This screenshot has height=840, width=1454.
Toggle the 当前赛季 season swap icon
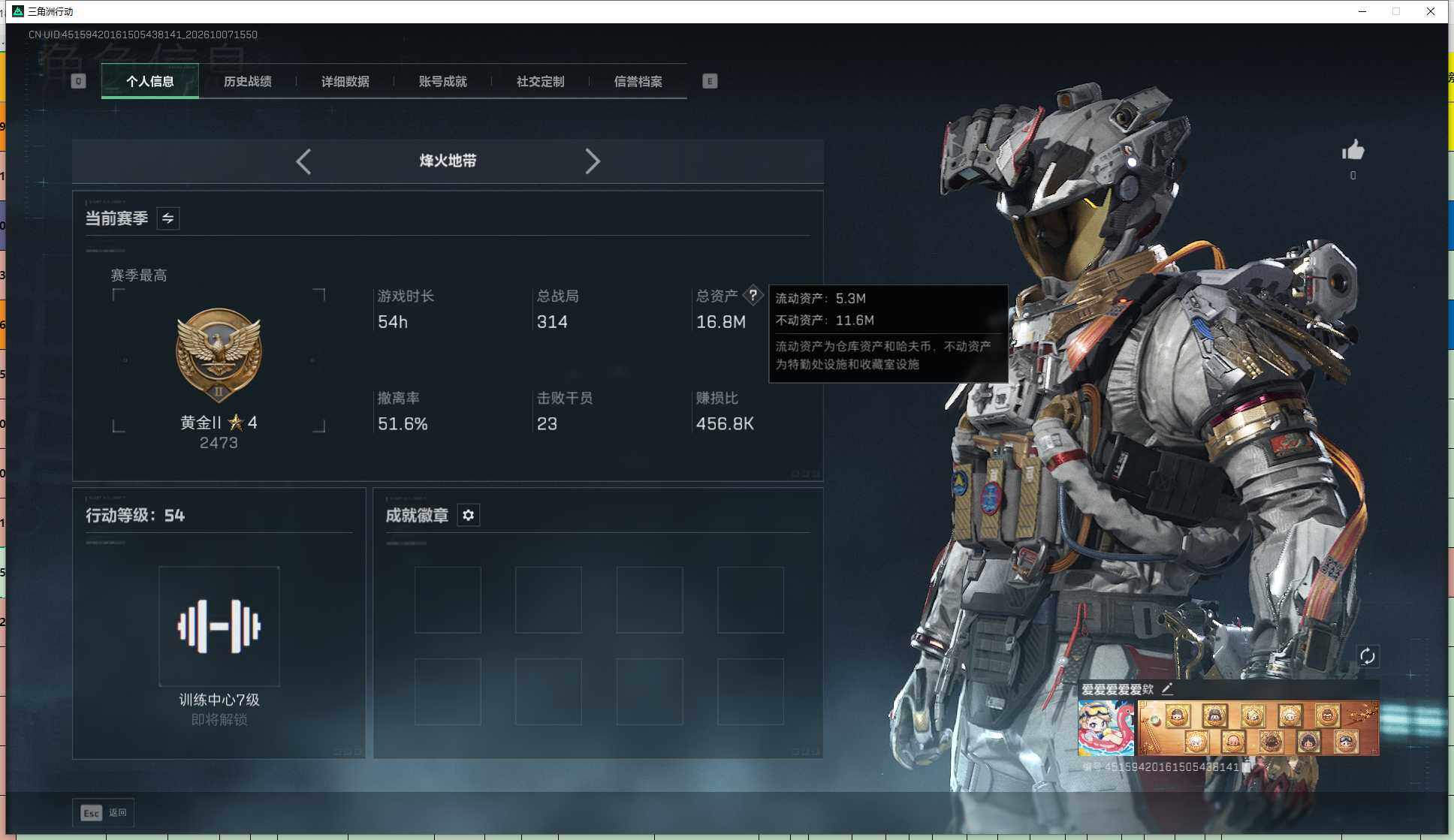168,218
